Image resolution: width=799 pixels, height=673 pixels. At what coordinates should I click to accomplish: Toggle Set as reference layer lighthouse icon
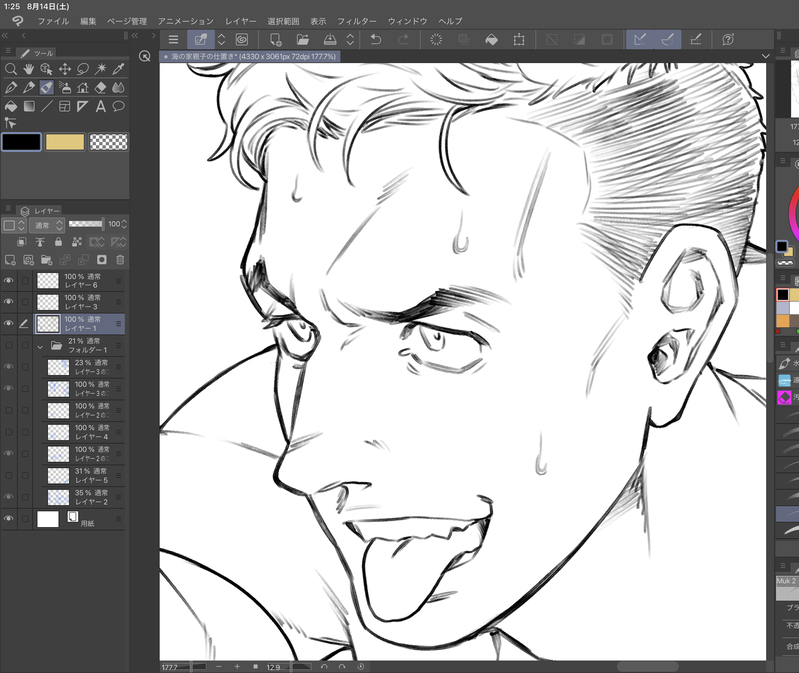tap(40, 242)
